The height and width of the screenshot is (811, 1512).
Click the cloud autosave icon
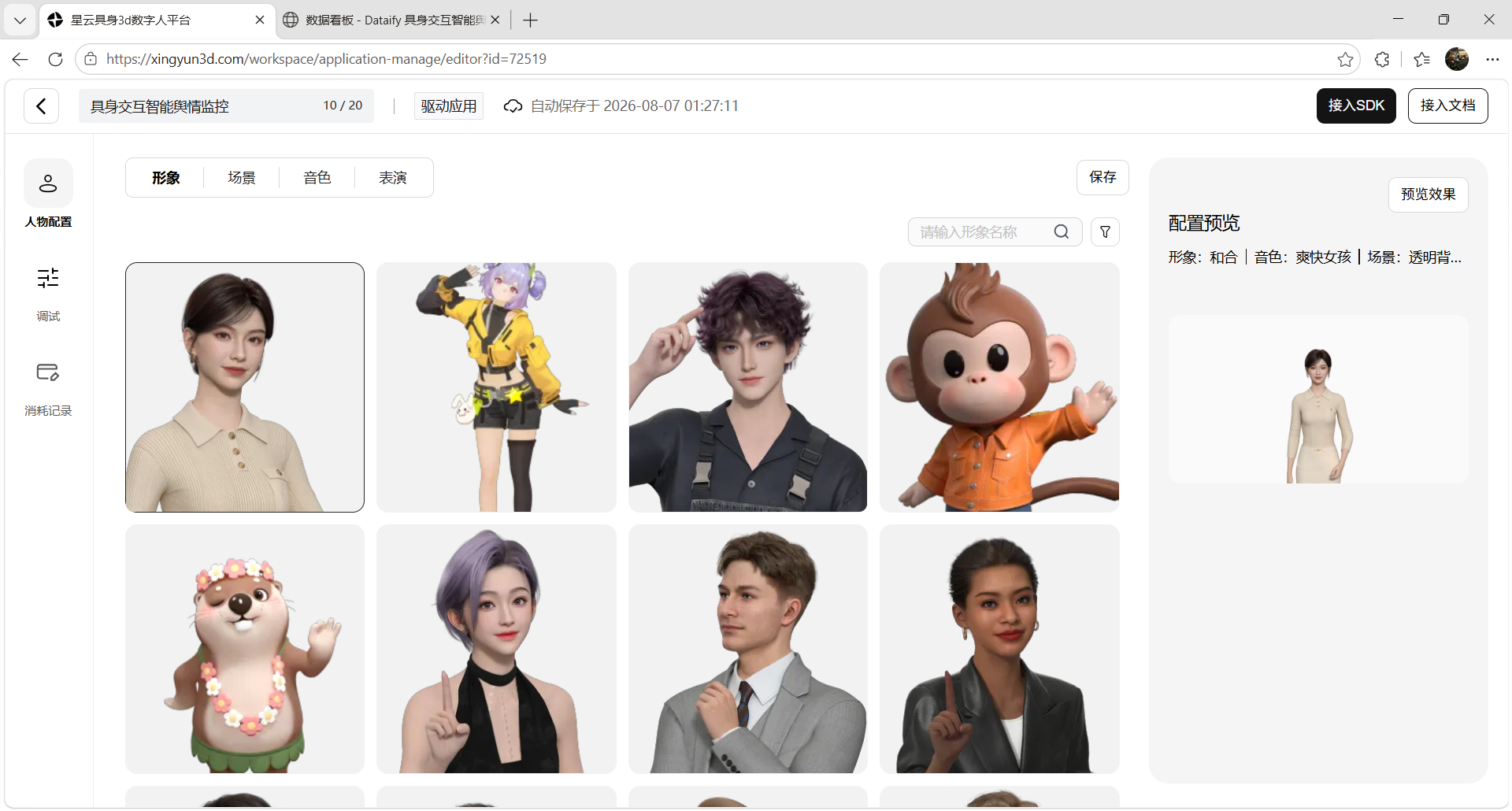pos(513,106)
